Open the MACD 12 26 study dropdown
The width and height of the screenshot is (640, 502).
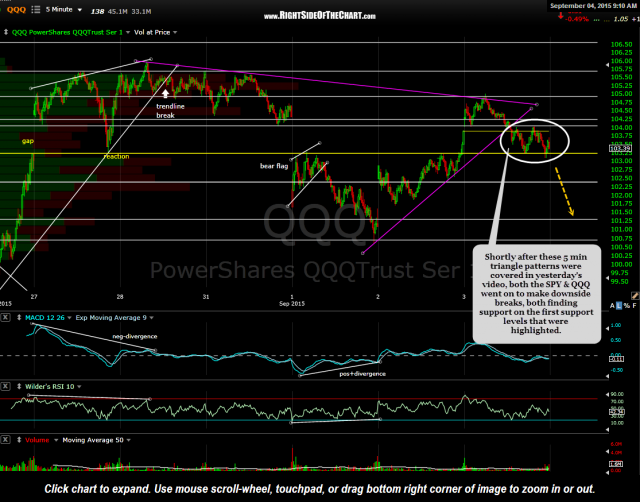(x=69, y=318)
